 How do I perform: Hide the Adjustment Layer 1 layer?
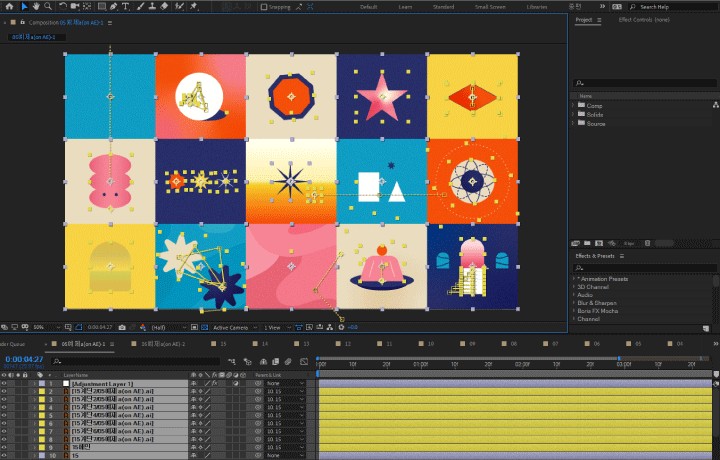pos(4,383)
